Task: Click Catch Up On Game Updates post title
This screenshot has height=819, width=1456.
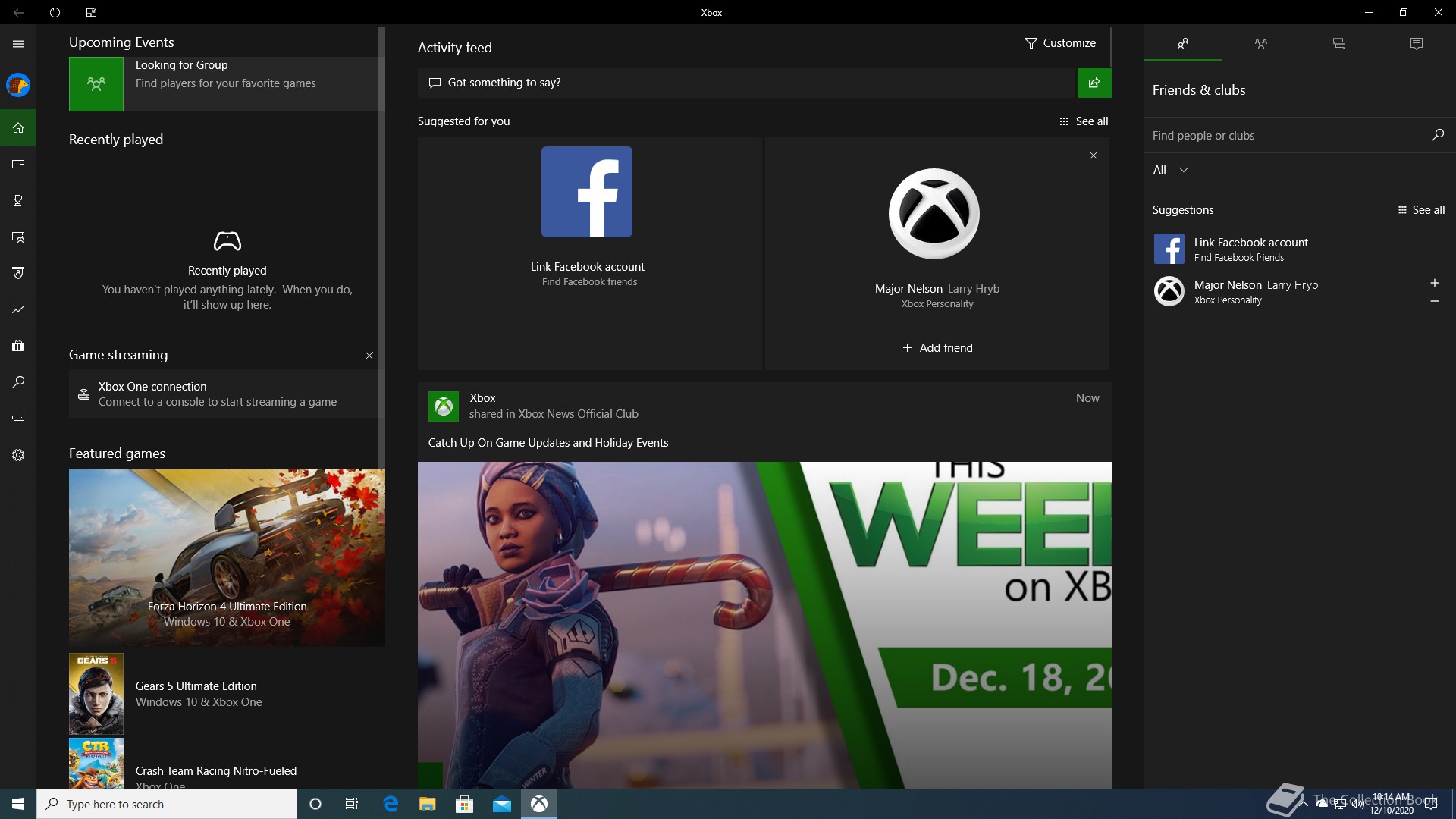Action: tap(548, 443)
